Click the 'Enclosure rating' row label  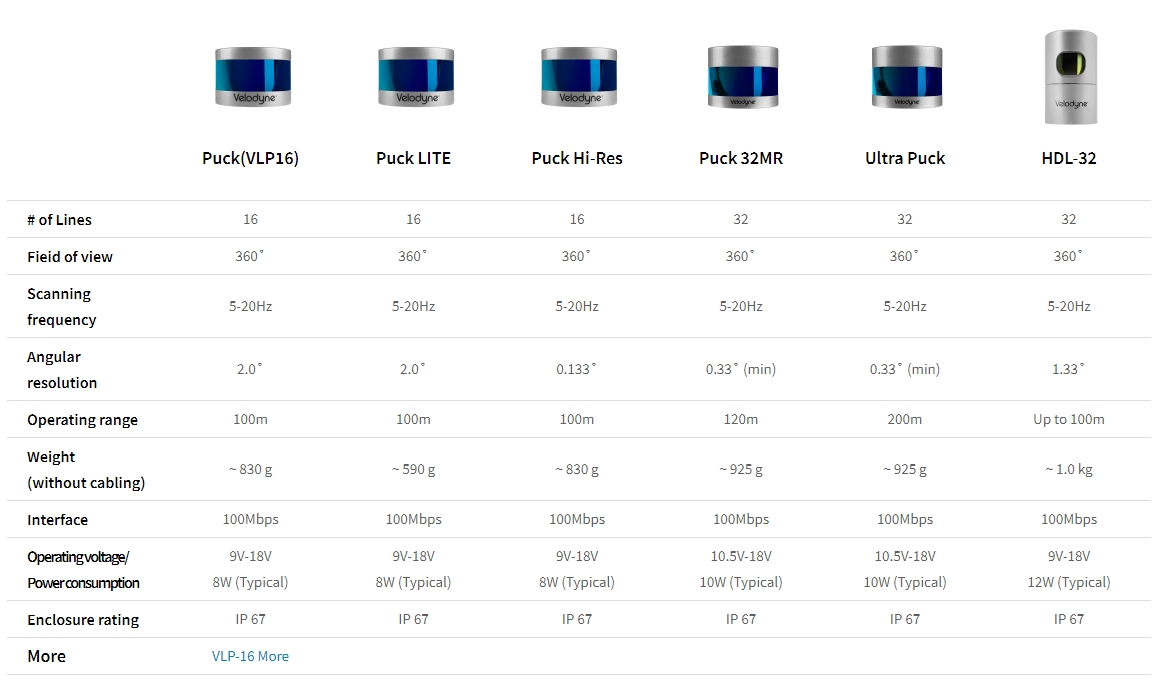[x=83, y=620]
